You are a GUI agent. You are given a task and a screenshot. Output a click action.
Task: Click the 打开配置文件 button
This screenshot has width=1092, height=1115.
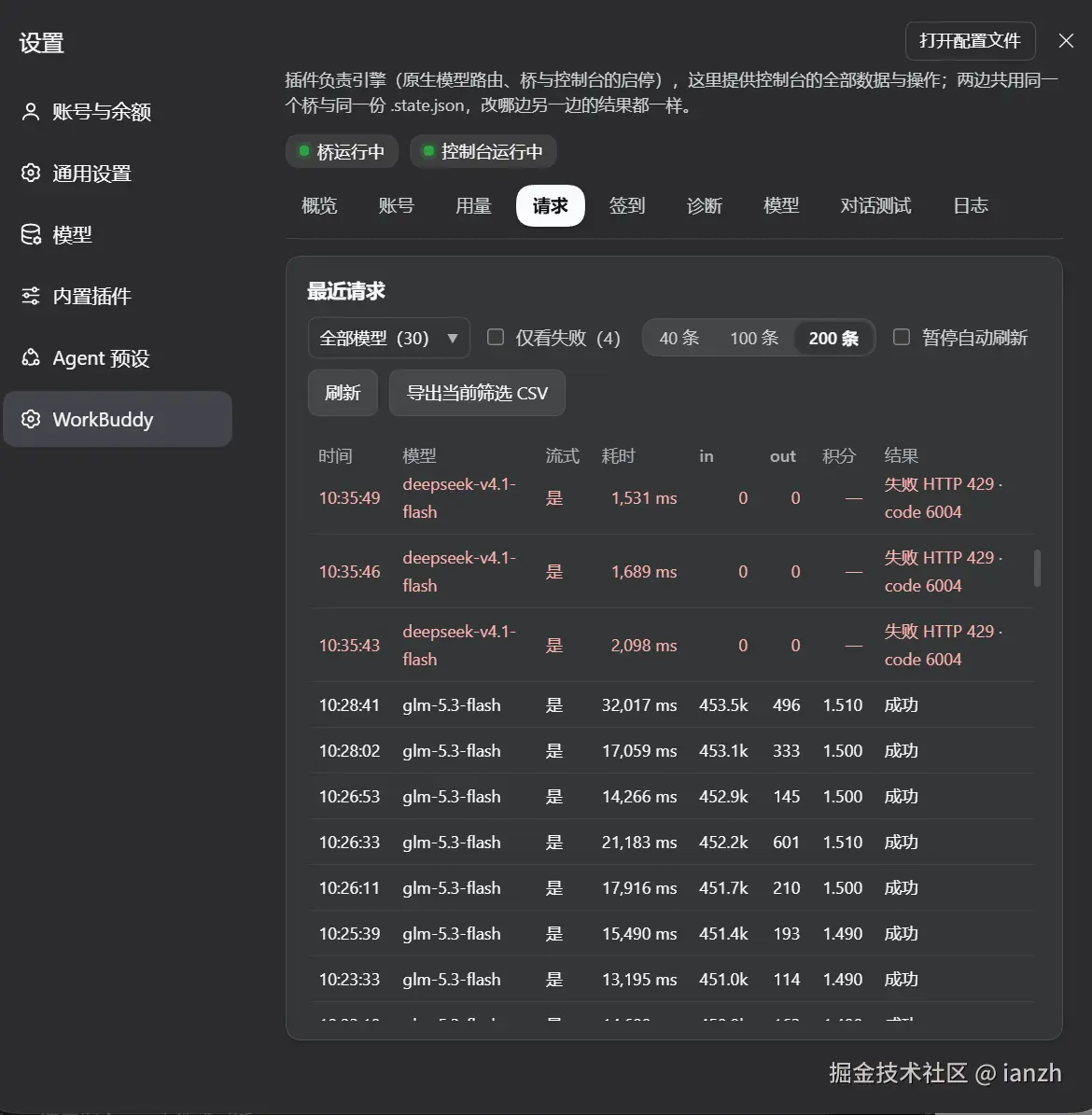coord(970,40)
